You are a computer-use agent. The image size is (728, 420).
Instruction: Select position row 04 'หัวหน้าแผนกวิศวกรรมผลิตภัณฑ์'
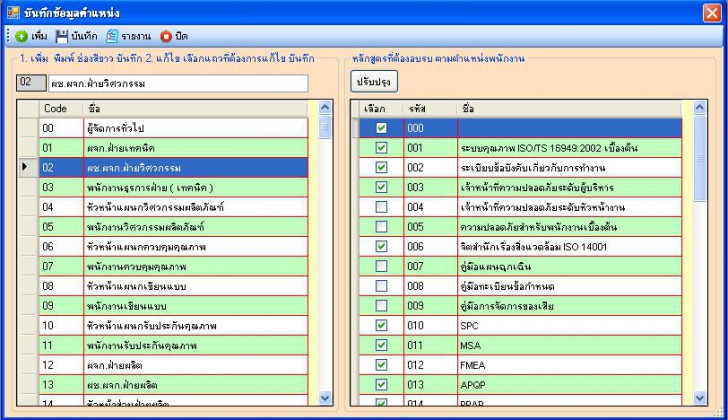(173, 207)
